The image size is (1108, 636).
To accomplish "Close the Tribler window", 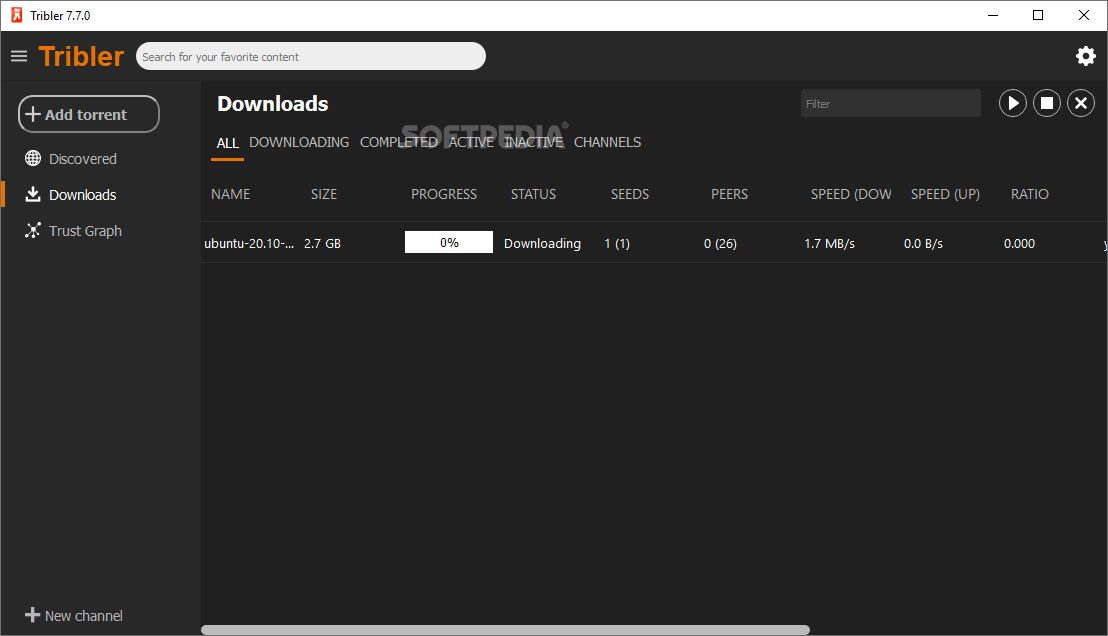I will [x=1084, y=16].
